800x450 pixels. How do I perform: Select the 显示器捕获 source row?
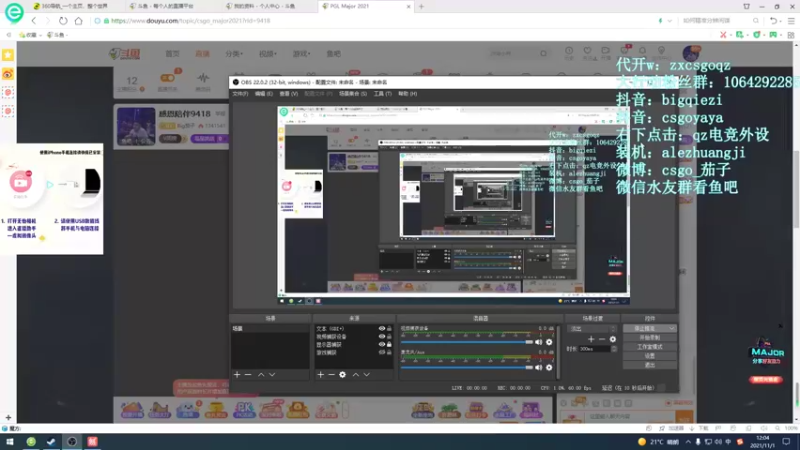[353, 344]
